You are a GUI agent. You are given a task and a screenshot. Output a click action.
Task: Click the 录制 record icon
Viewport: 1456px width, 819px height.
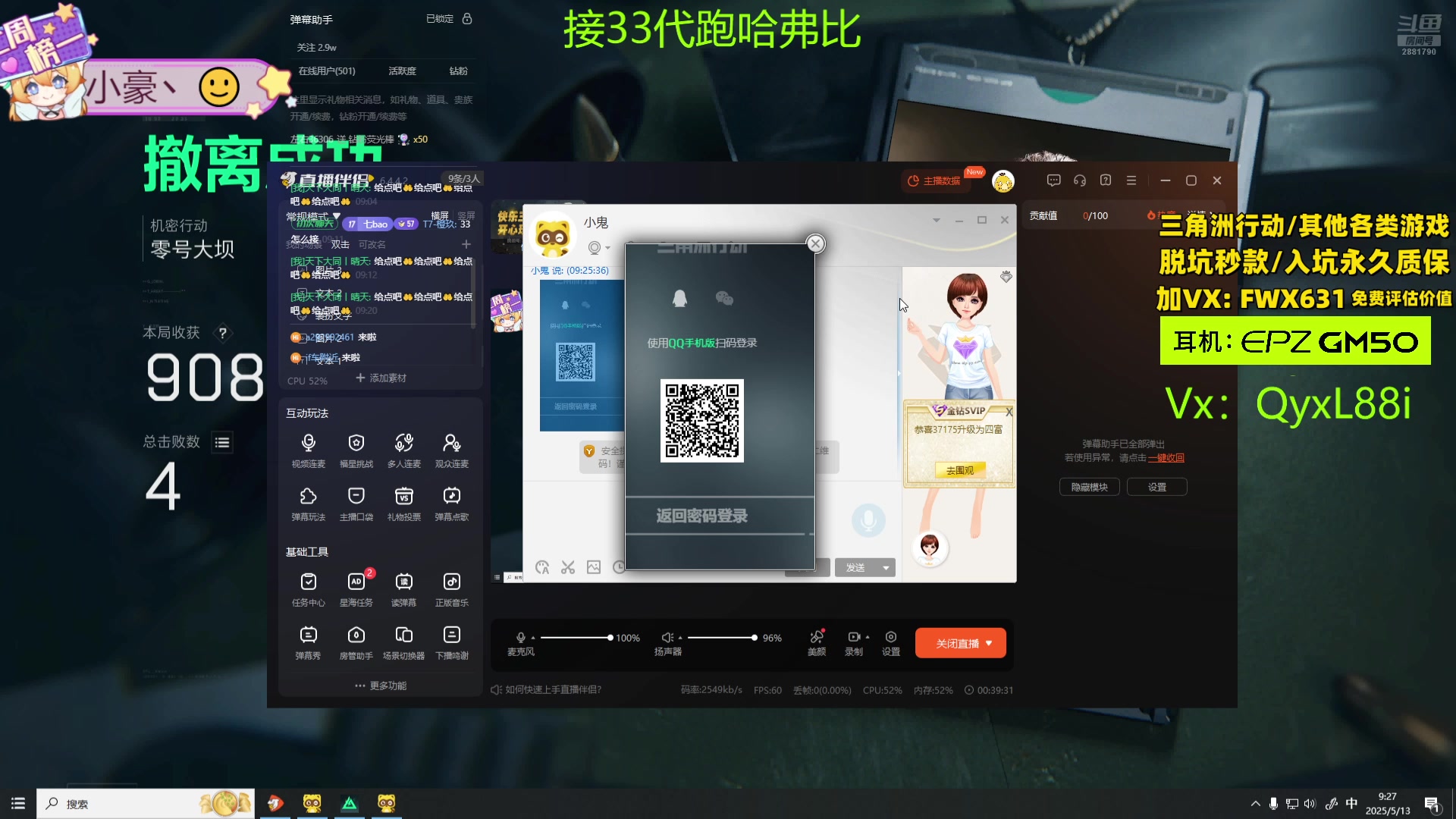[854, 637]
